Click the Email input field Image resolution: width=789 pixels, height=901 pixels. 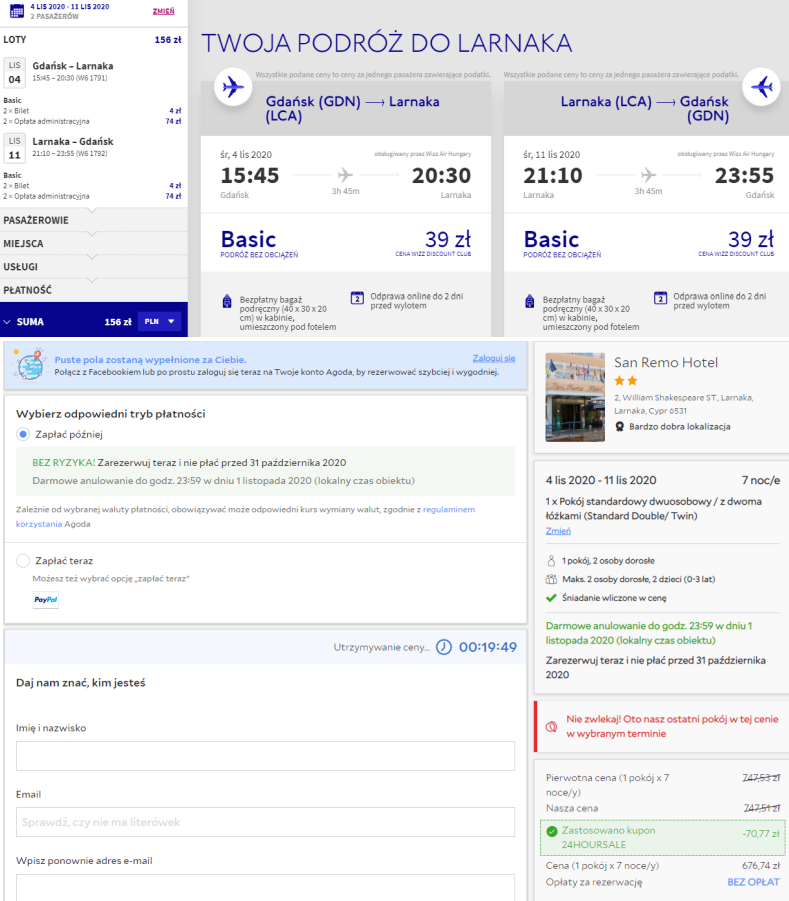click(x=265, y=822)
